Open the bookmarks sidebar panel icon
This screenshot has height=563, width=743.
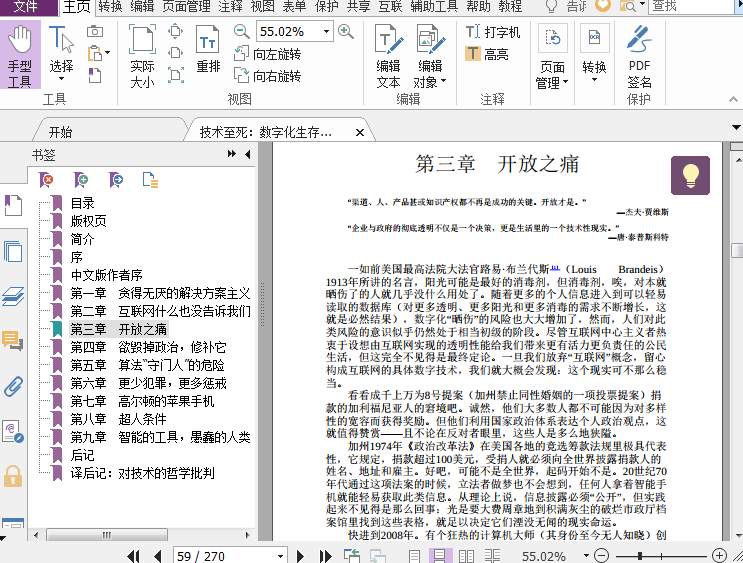[13, 206]
